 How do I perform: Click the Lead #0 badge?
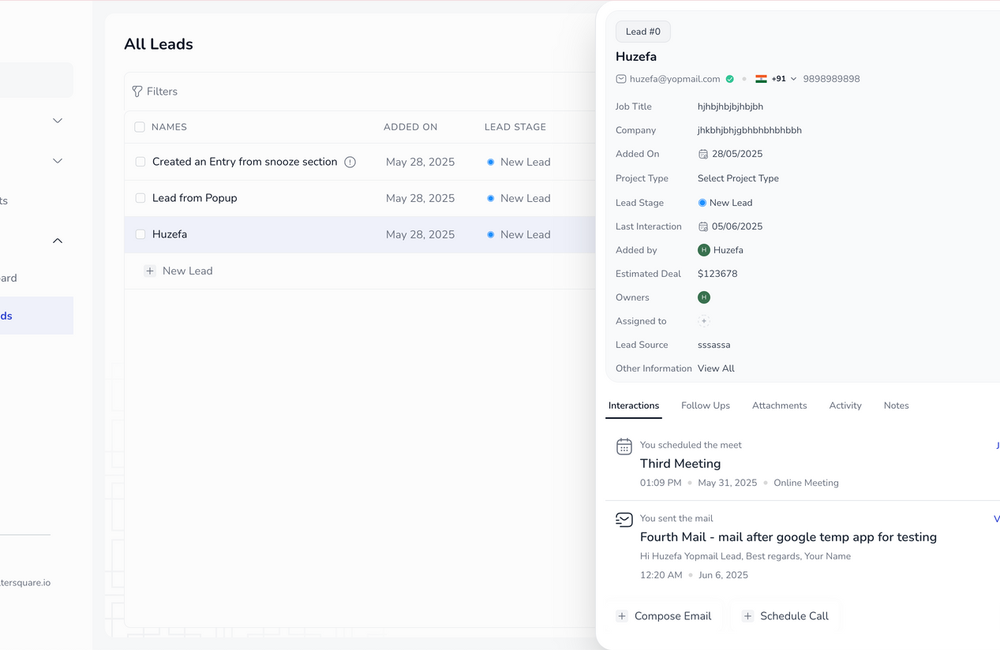tap(643, 32)
